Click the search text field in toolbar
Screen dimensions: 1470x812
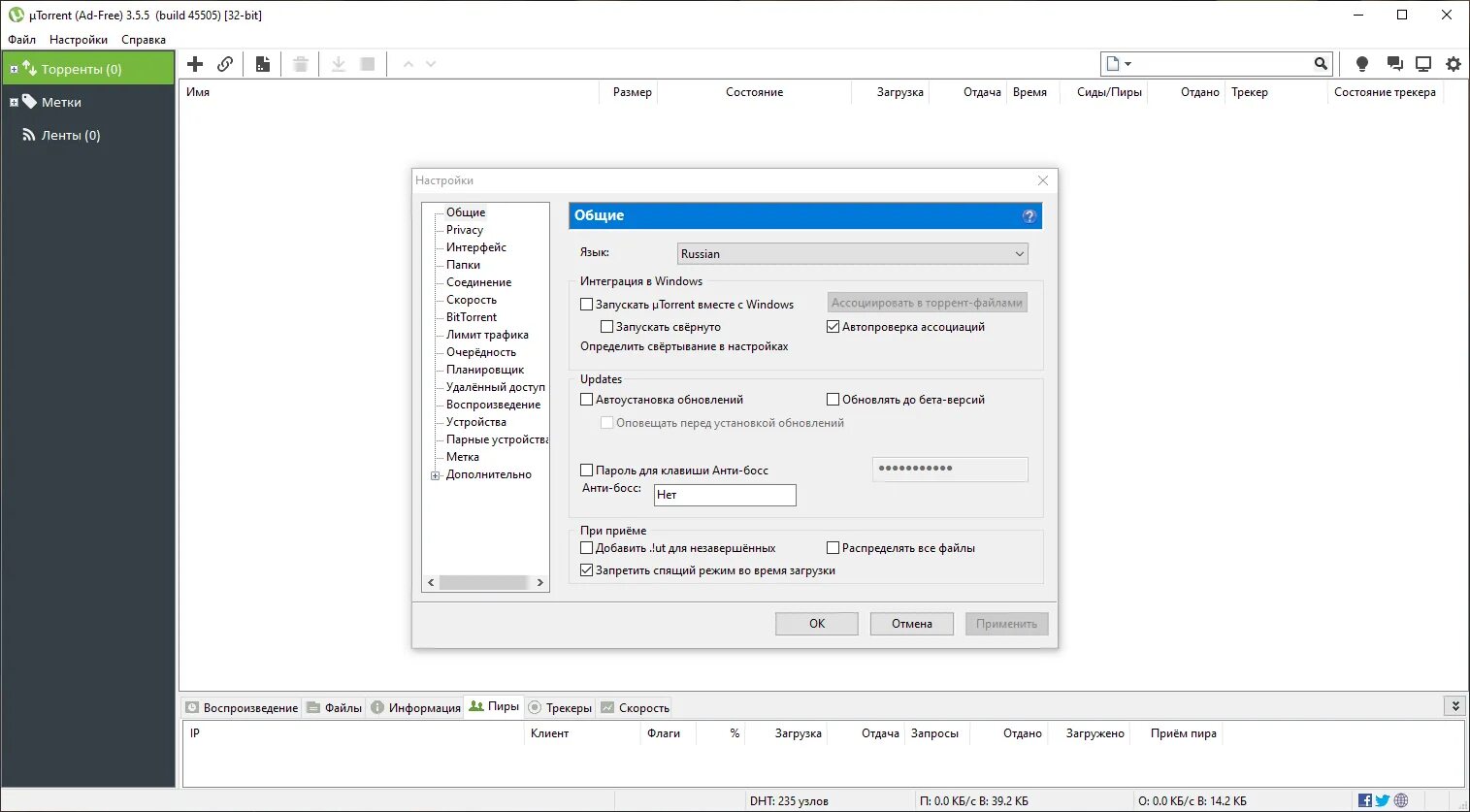(1223, 64)
